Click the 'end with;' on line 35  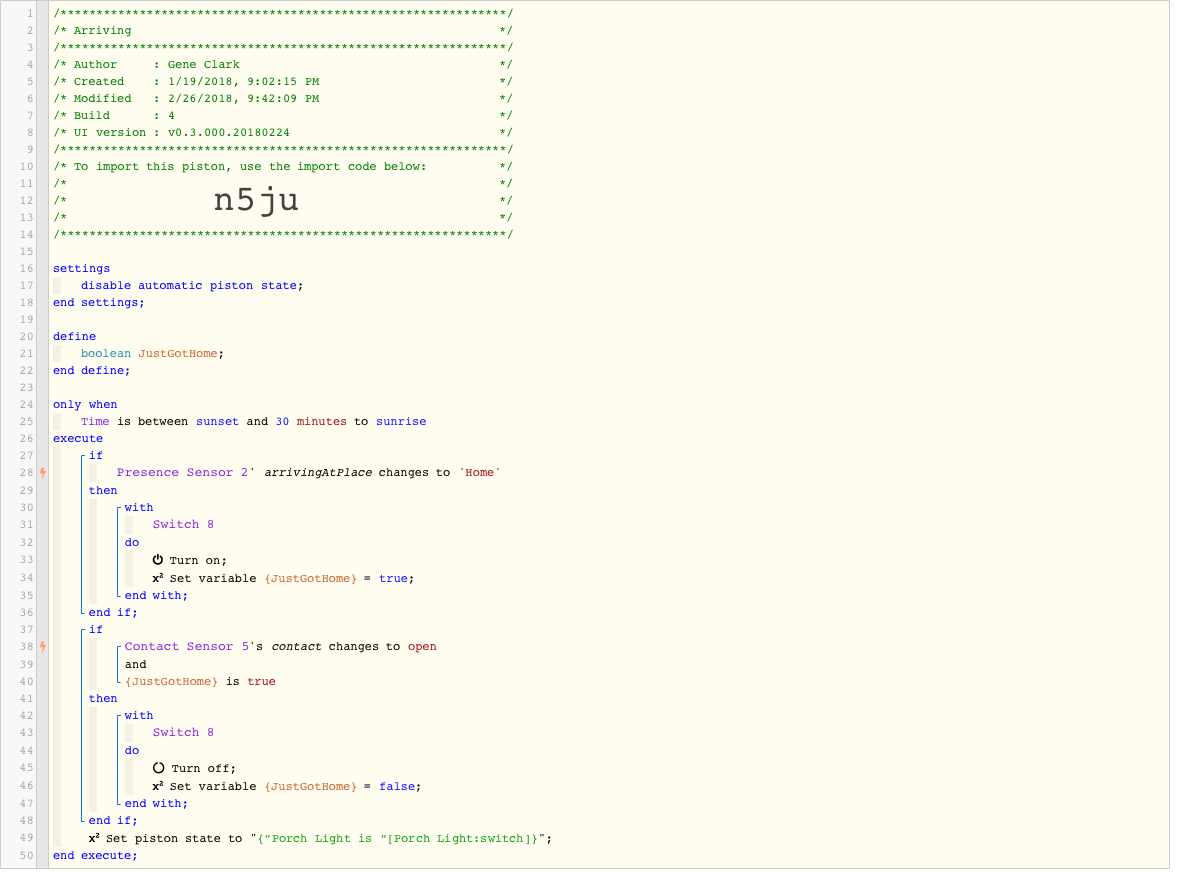coord(156,595)
